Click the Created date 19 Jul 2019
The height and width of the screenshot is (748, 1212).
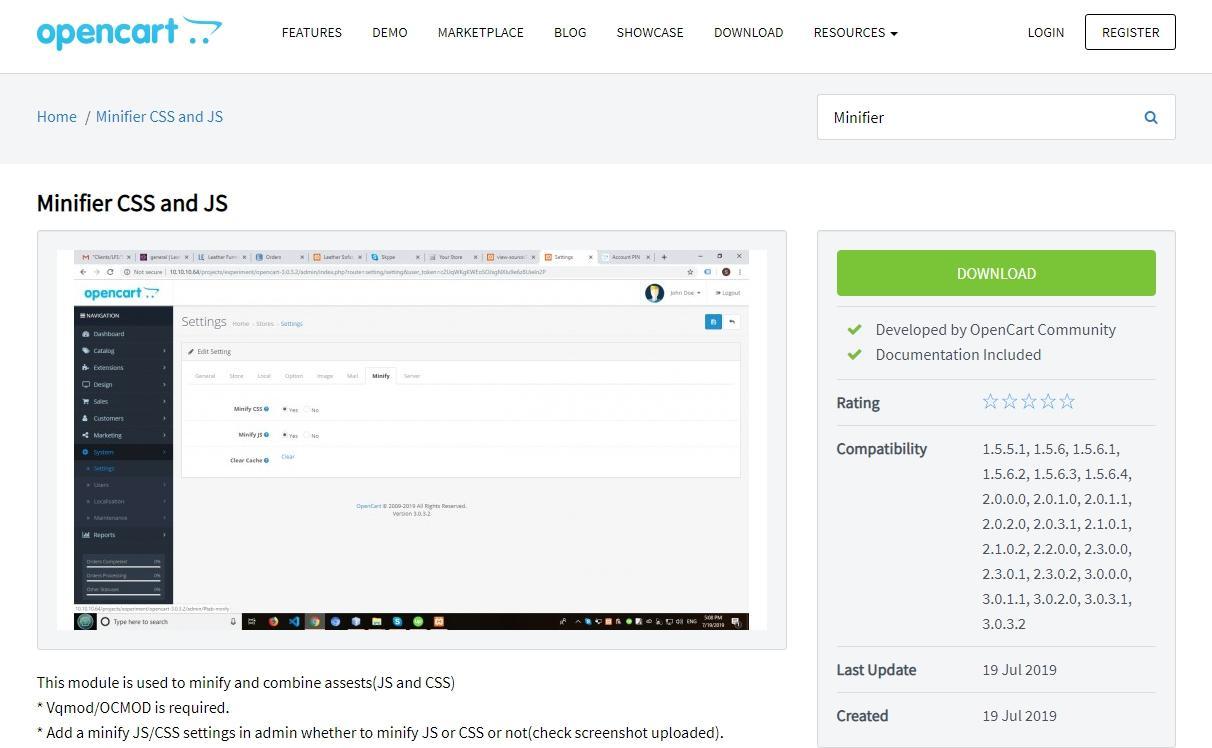(x=1019, y=716)
